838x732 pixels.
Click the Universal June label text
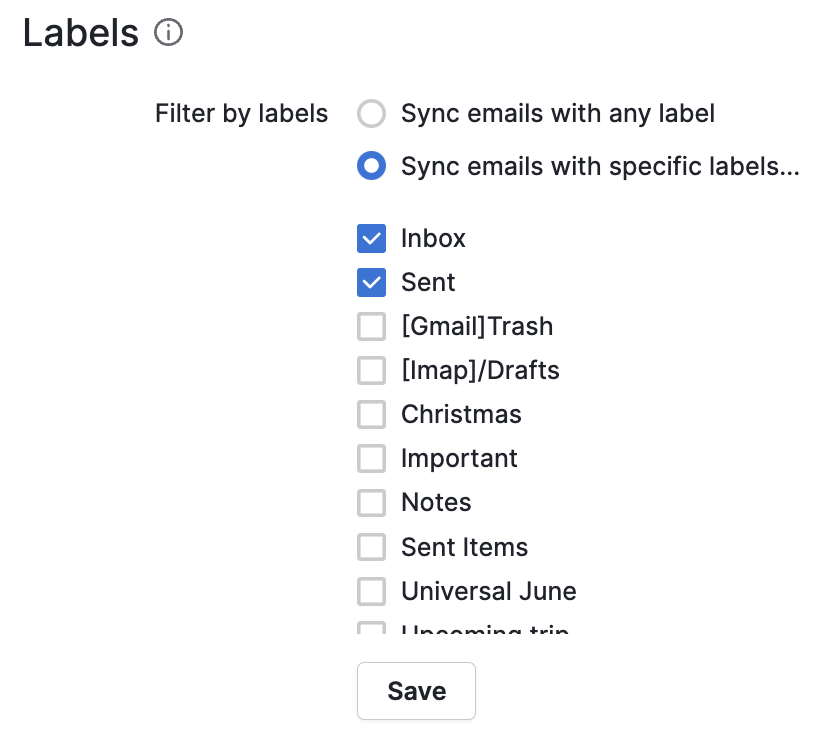pyautogui.click(x=488, y=591)
